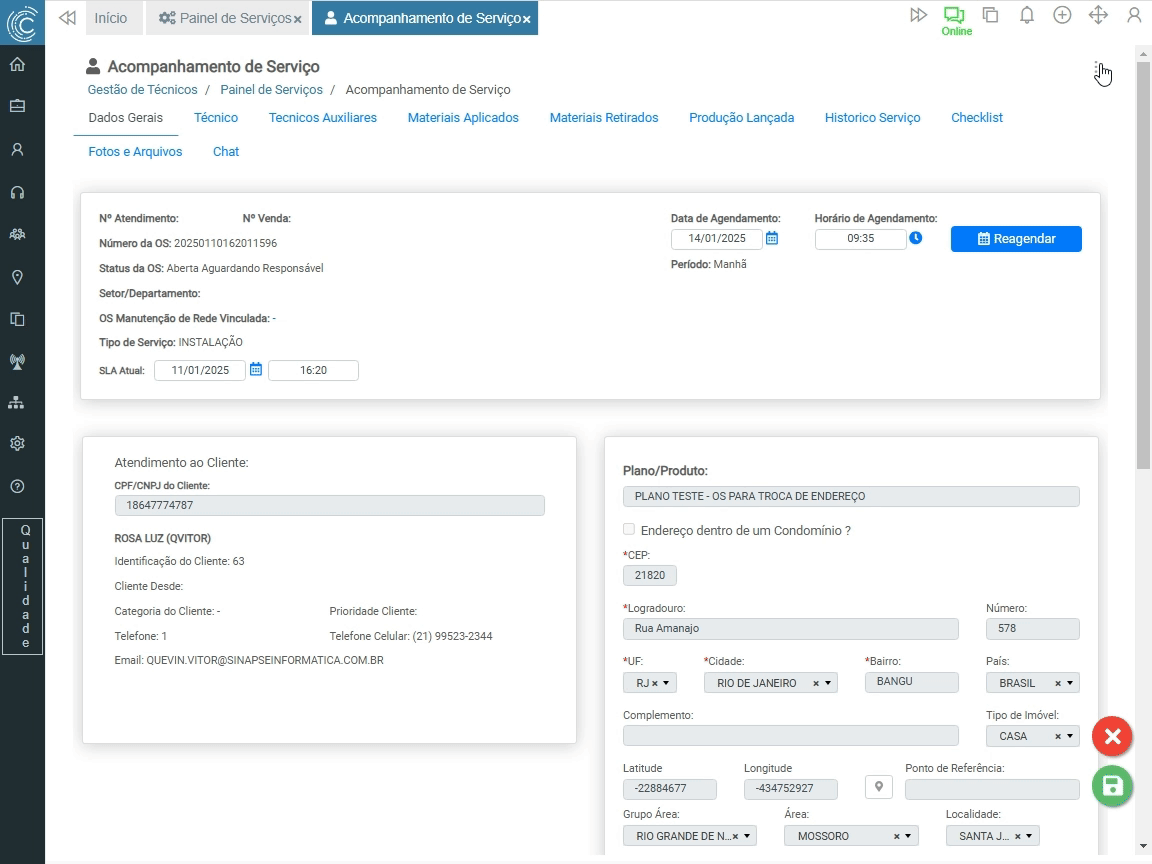Open the headset support icon in sidebar

tap(17, 192)
